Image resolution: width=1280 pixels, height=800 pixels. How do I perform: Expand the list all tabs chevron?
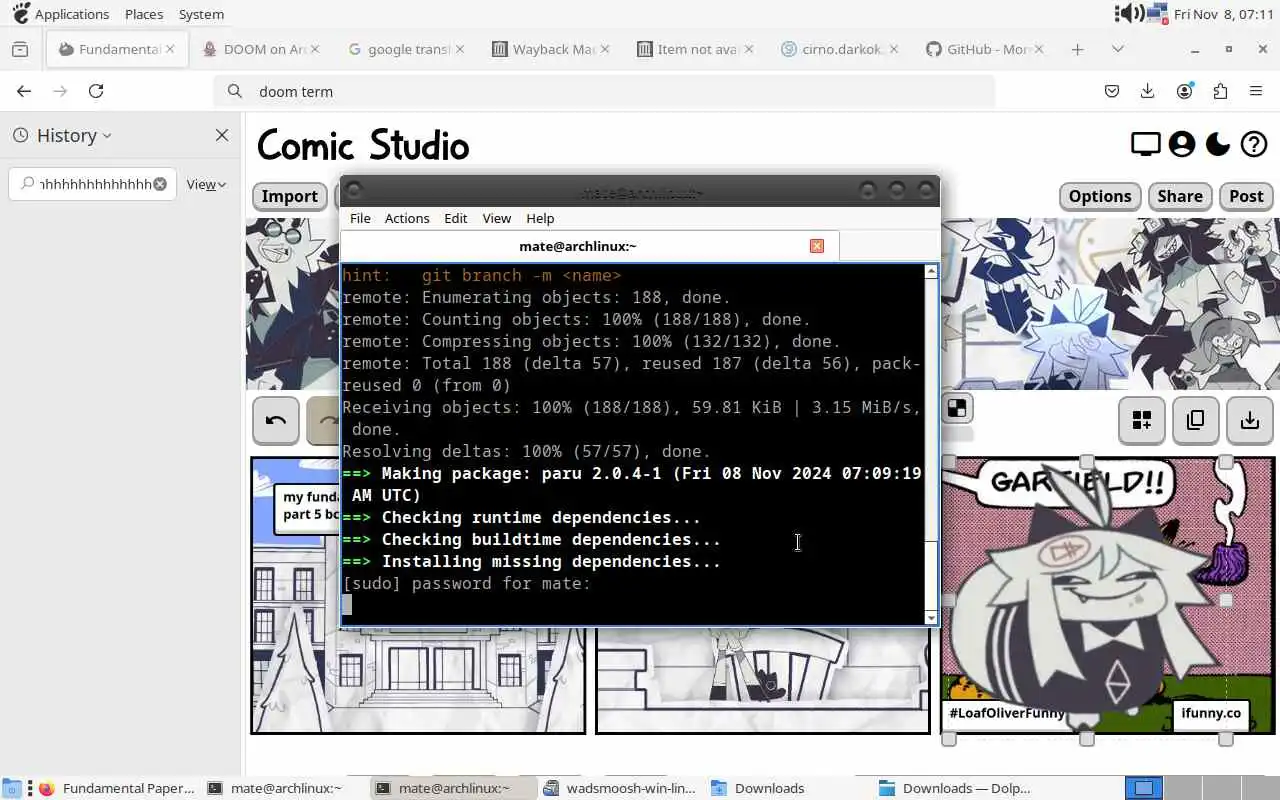coord(1118,49)
